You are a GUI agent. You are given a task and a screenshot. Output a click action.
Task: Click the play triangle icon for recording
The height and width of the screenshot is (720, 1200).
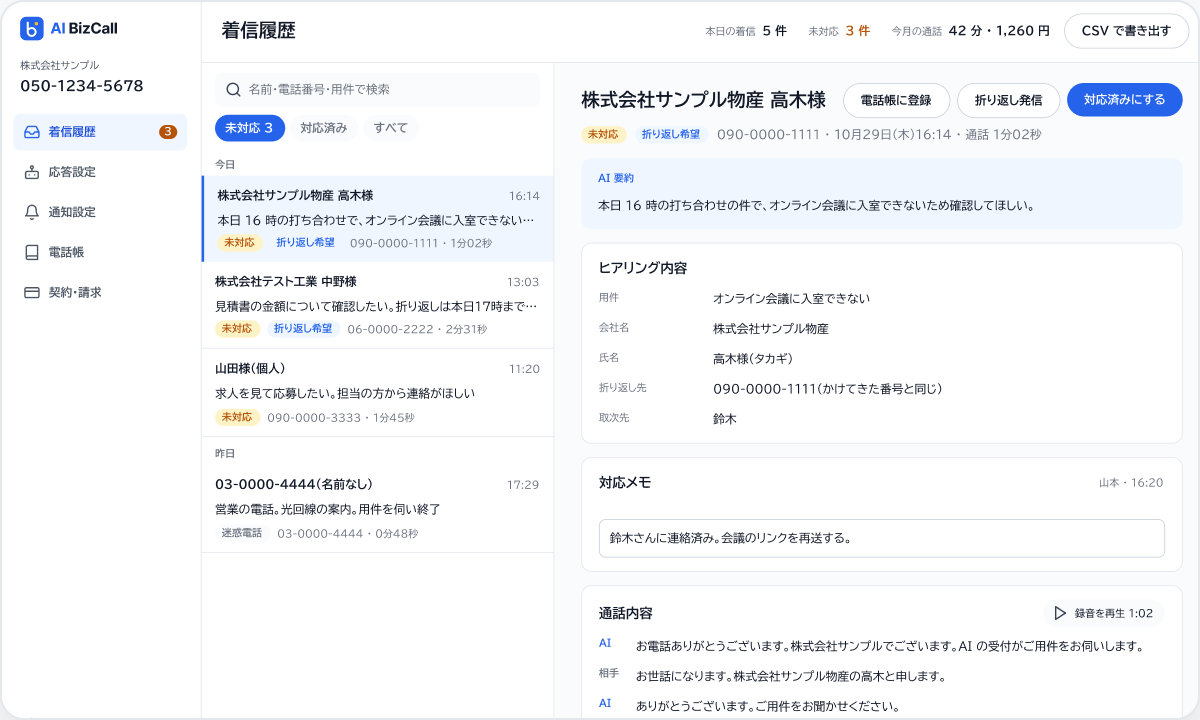tap(1060, 613)
